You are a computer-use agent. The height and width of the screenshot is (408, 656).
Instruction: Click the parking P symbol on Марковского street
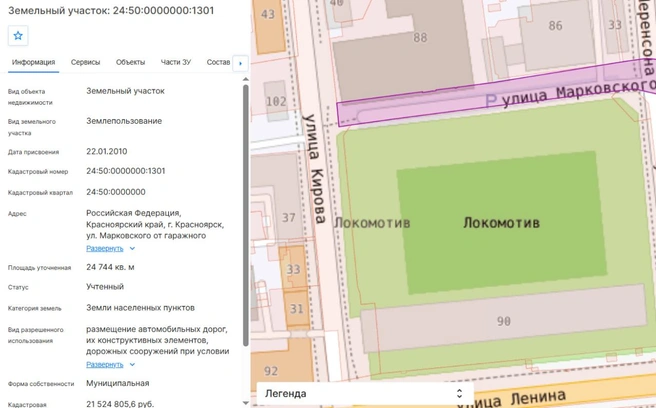click(491, 100)
